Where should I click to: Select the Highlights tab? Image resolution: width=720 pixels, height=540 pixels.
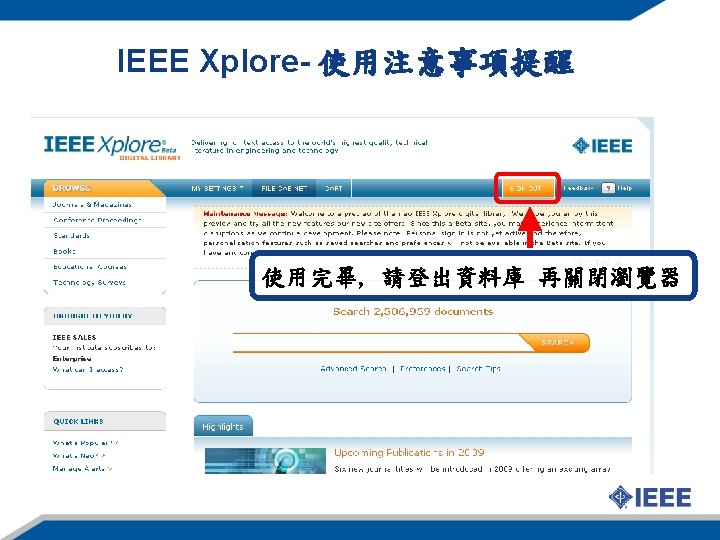pos(223,426)
